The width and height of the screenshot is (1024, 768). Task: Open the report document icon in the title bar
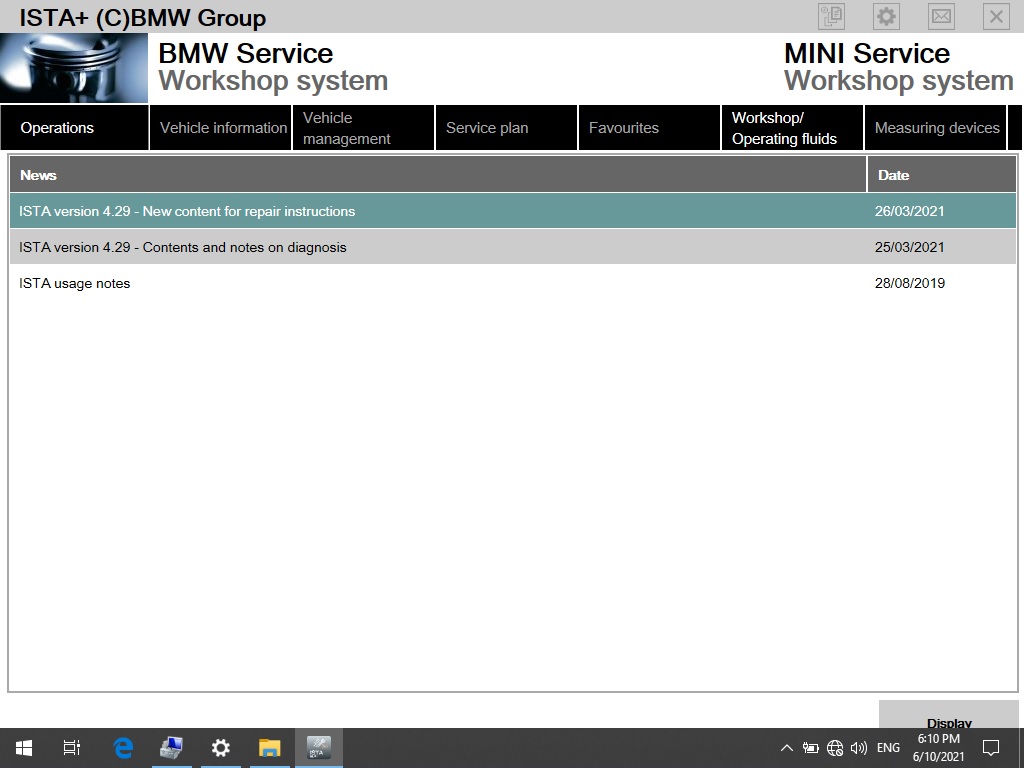[829, 16]
